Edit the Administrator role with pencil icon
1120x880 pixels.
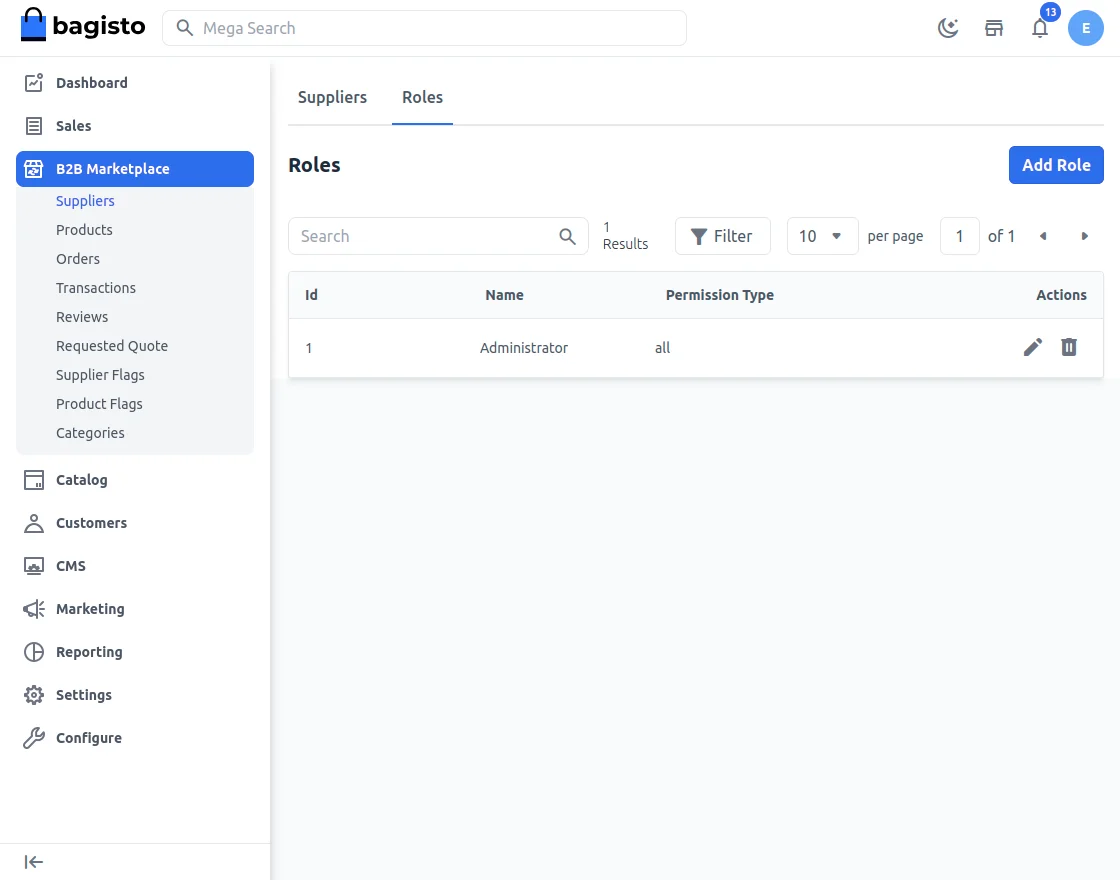[1033, 347]
